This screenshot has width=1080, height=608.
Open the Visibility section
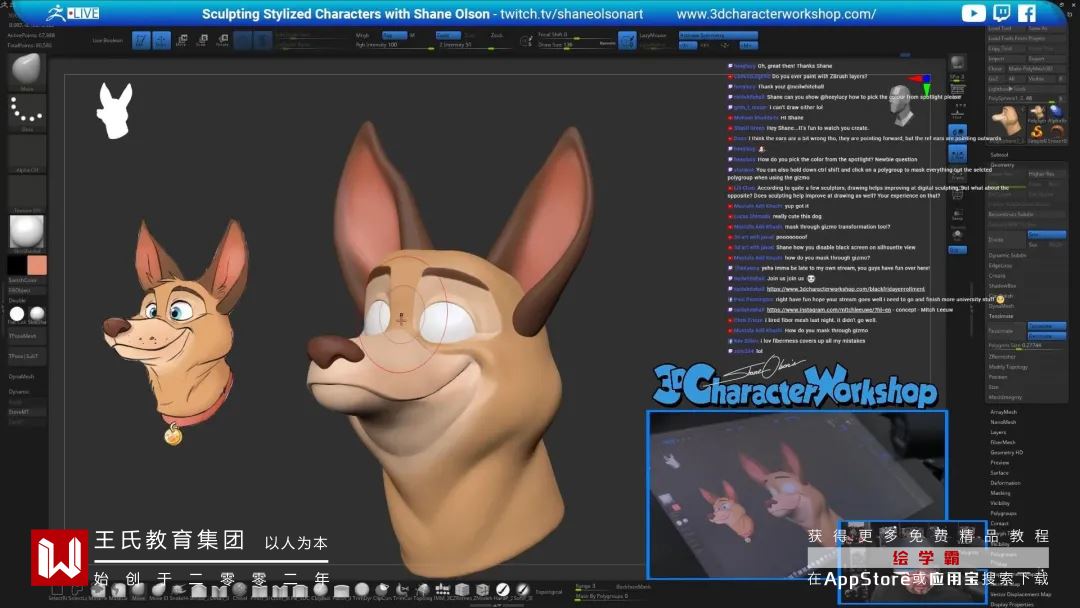(x=1000, y=503)
